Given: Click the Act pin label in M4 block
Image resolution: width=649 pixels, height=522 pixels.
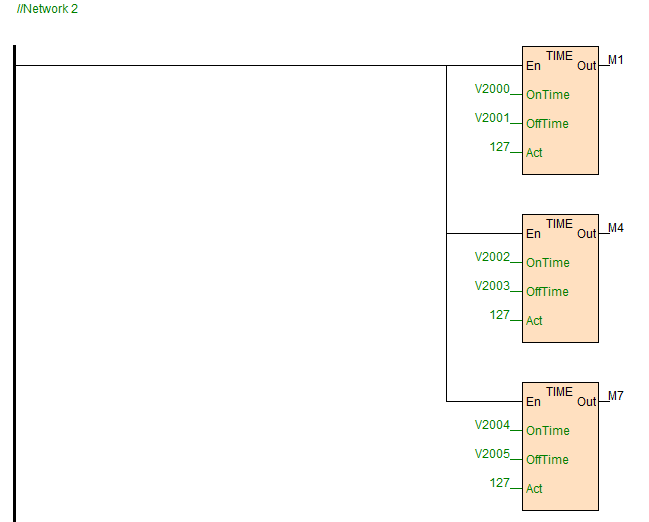Looking at the screenshot, I should coord(534,321).
